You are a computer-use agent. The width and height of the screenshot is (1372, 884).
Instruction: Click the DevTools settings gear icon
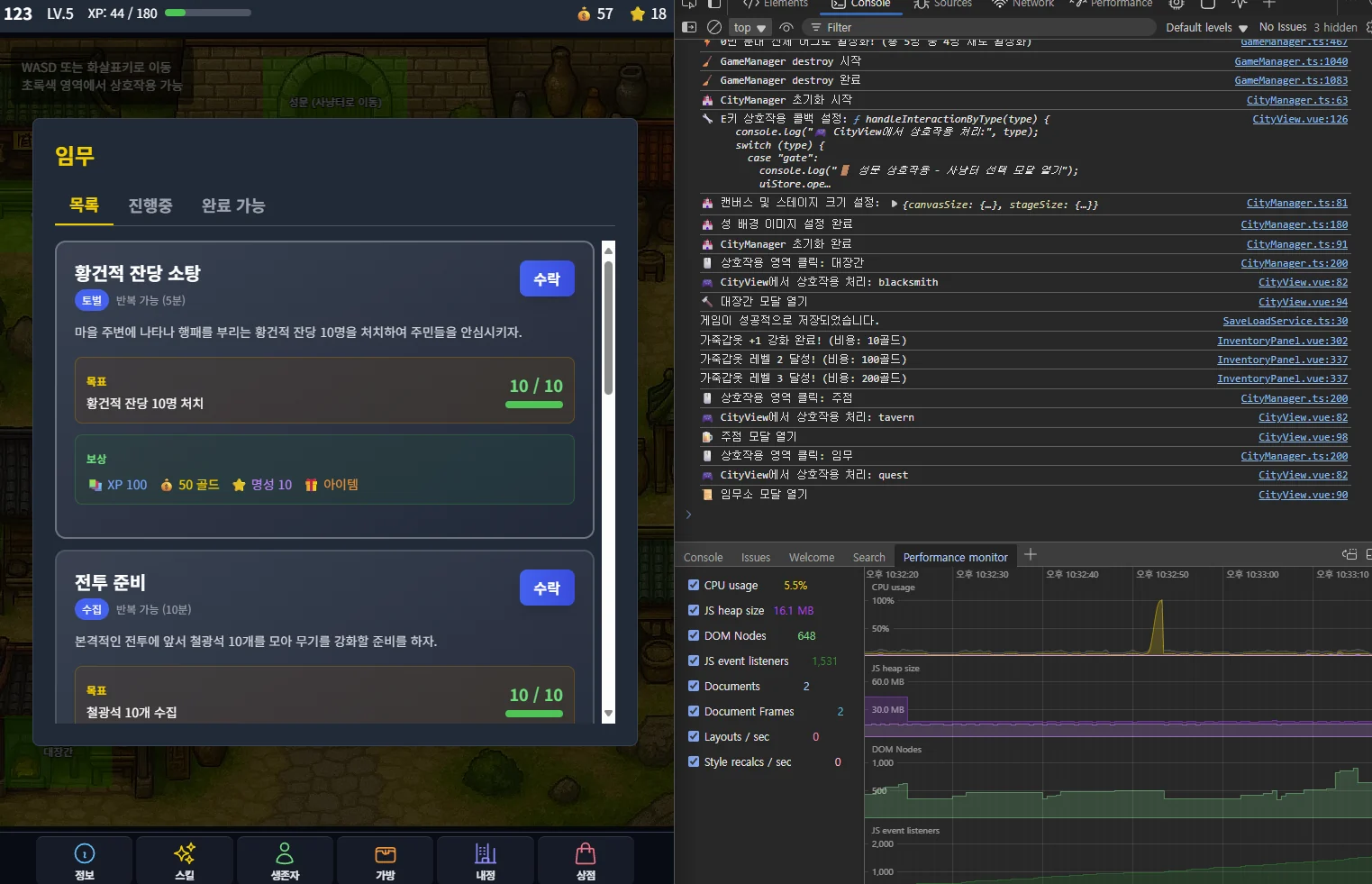(x=1177, y=4)
